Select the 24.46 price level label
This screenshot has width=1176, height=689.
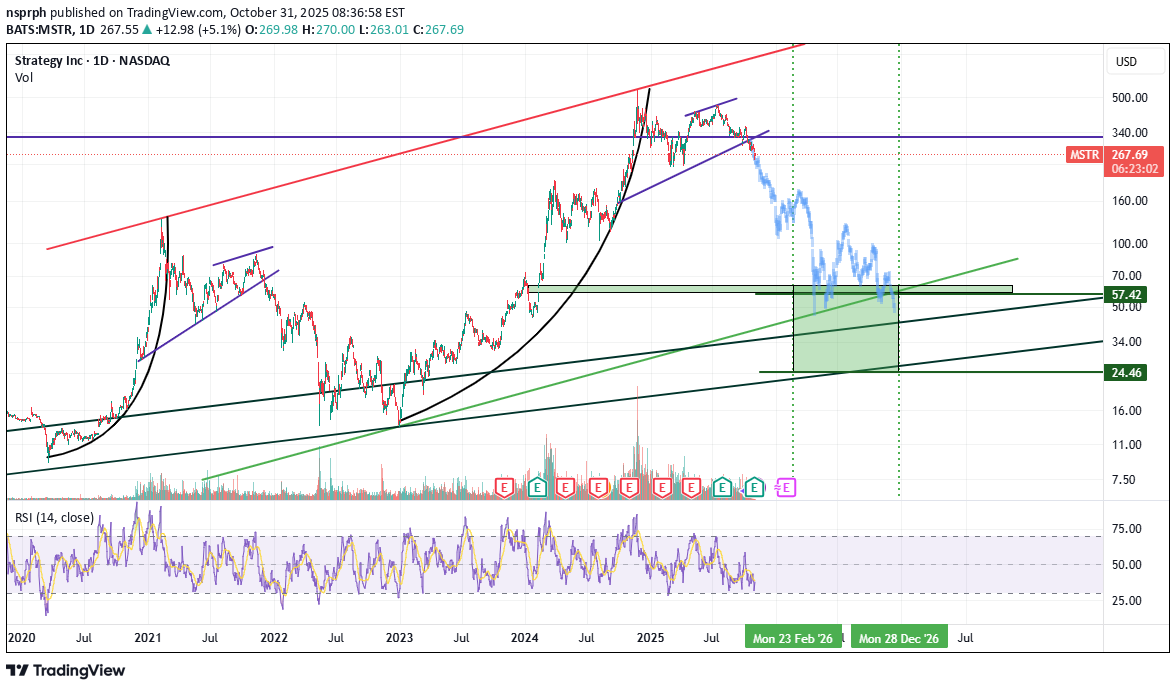pyautogui.click(x=1127, y=372)
